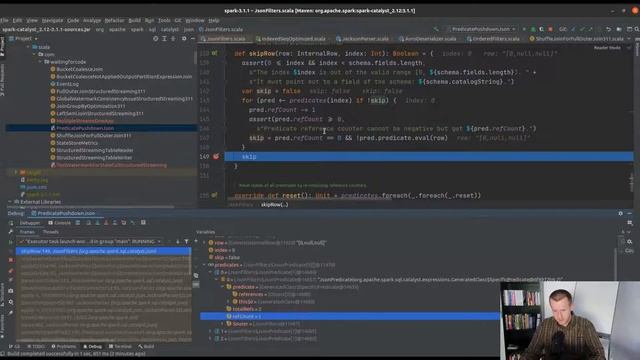
Task: Click the red stop icon in top toolbar
Action: [550, 29]
